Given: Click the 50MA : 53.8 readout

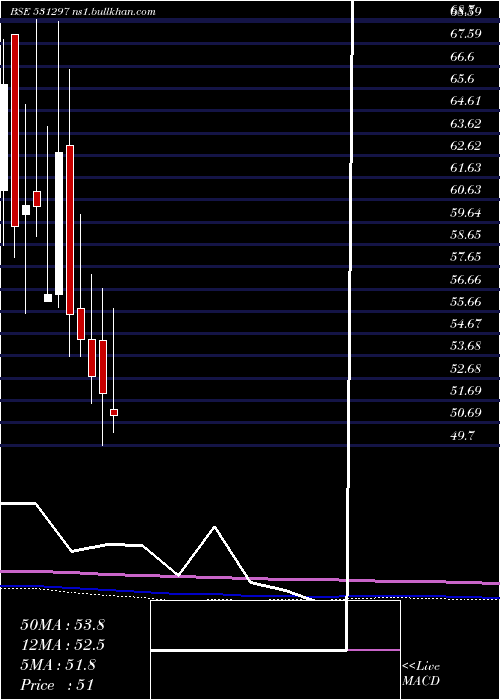Looking at the screenshot, I should pos(62,625).
